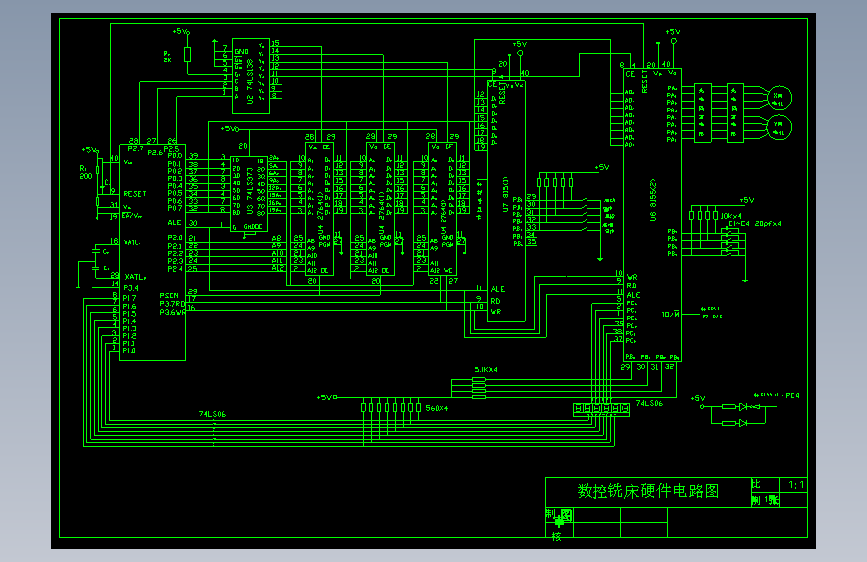Screen dimensions: 867x562
Task: Click the P2.4 pin label
Action: point(175,268)
